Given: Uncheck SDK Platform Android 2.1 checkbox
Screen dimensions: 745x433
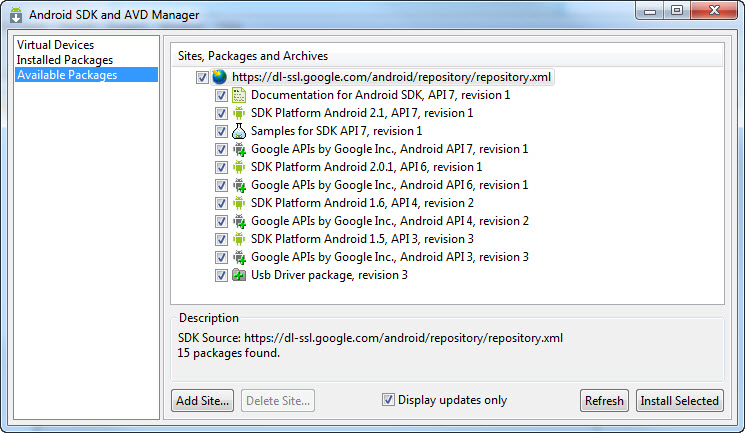Looking at the screenshot, I should (x=221, y=113).
